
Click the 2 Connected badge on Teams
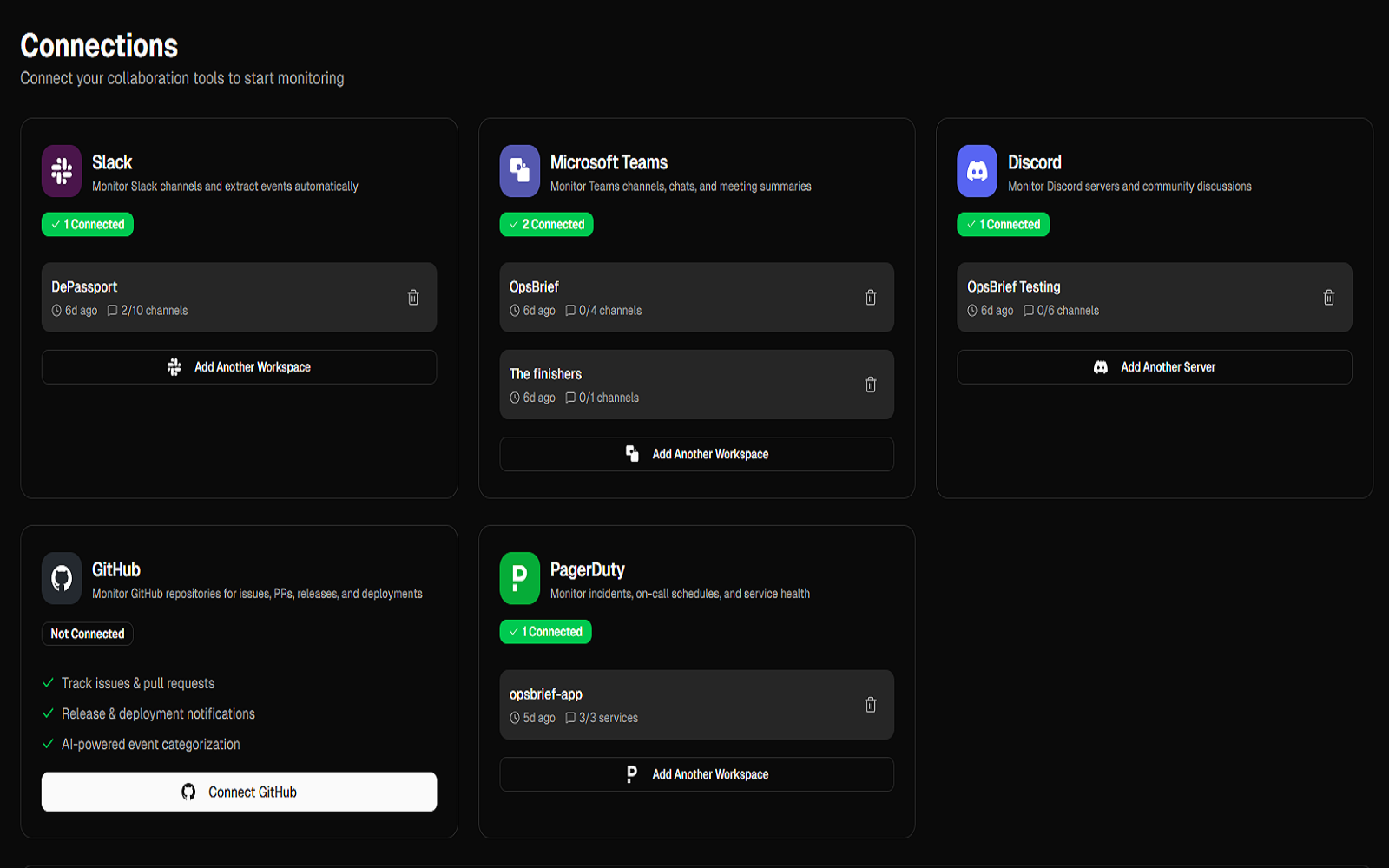[x=546, y=224]
